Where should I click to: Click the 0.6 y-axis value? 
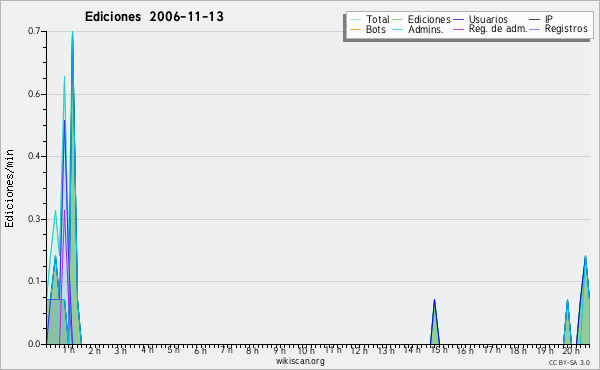[34, 94]
